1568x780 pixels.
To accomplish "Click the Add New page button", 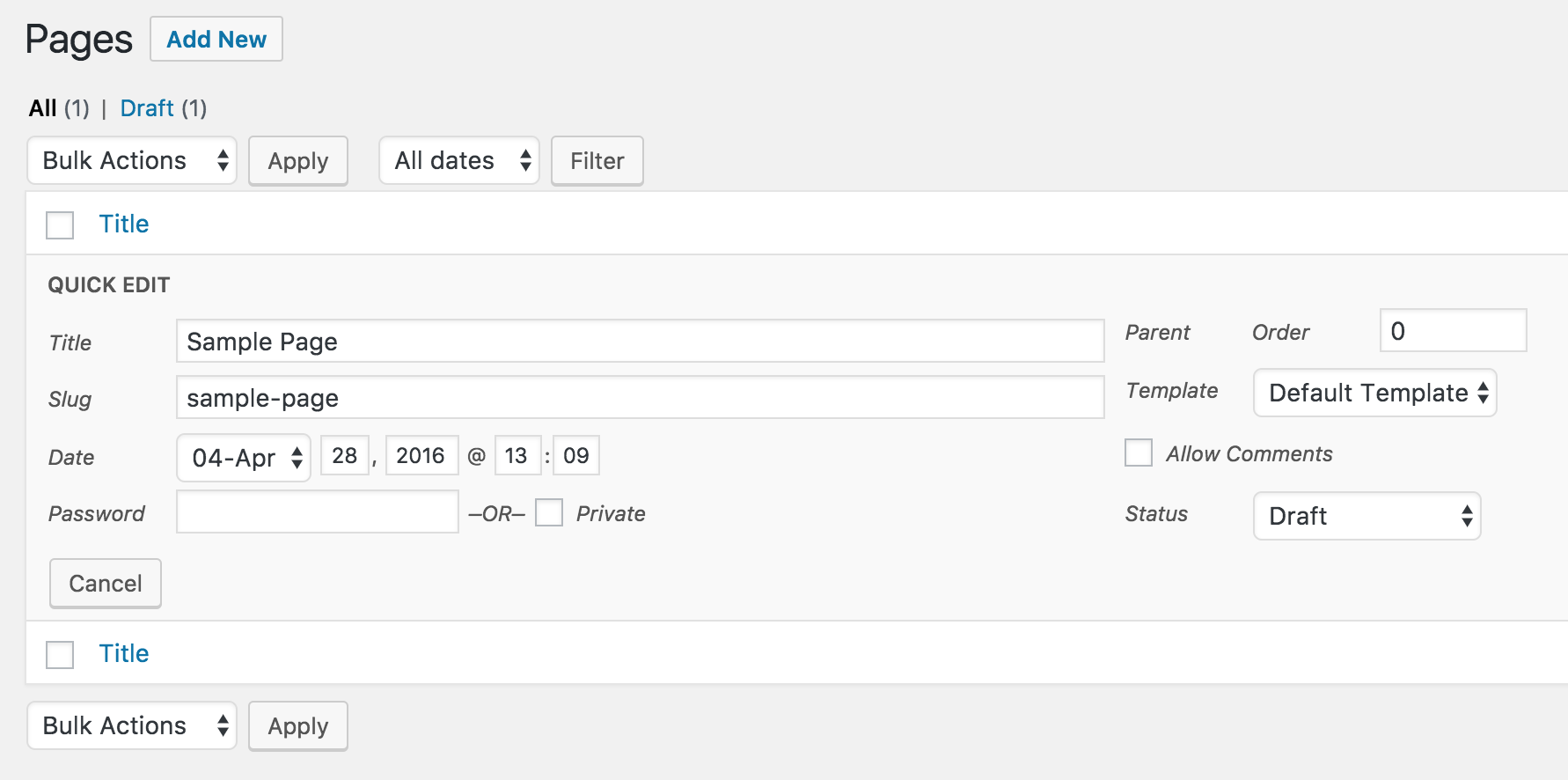I will coord(216,39).
